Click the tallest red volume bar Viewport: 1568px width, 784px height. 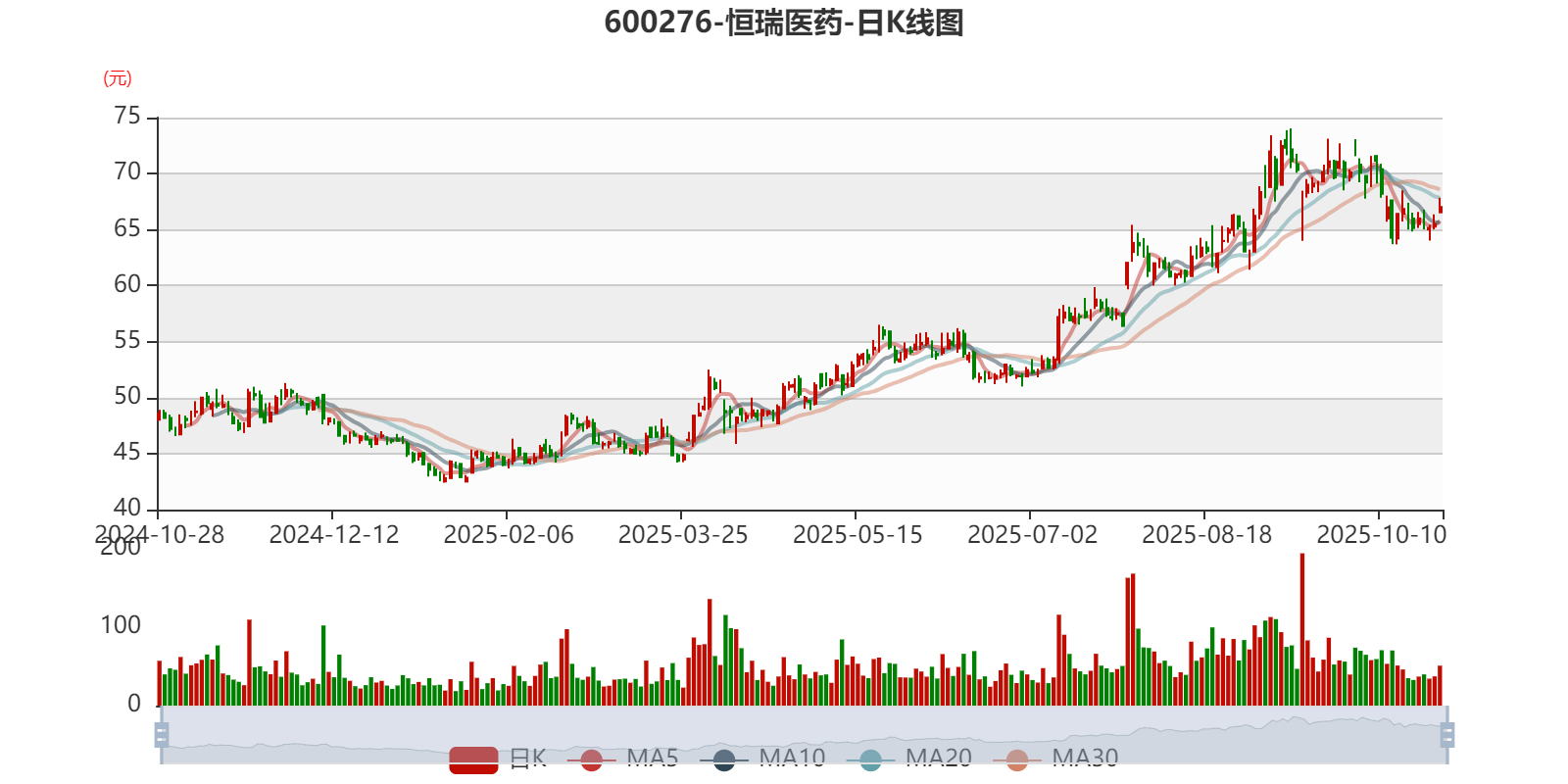[1302, 629]
